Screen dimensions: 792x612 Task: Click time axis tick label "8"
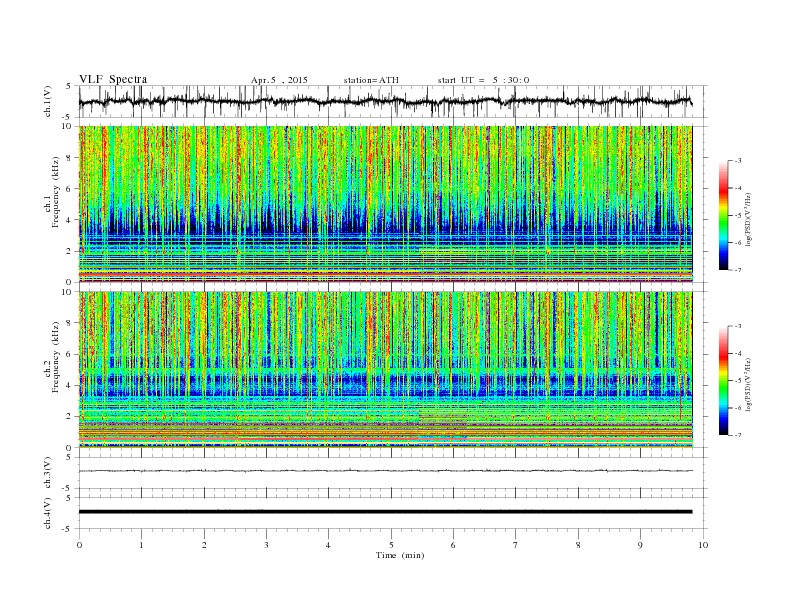578,545
